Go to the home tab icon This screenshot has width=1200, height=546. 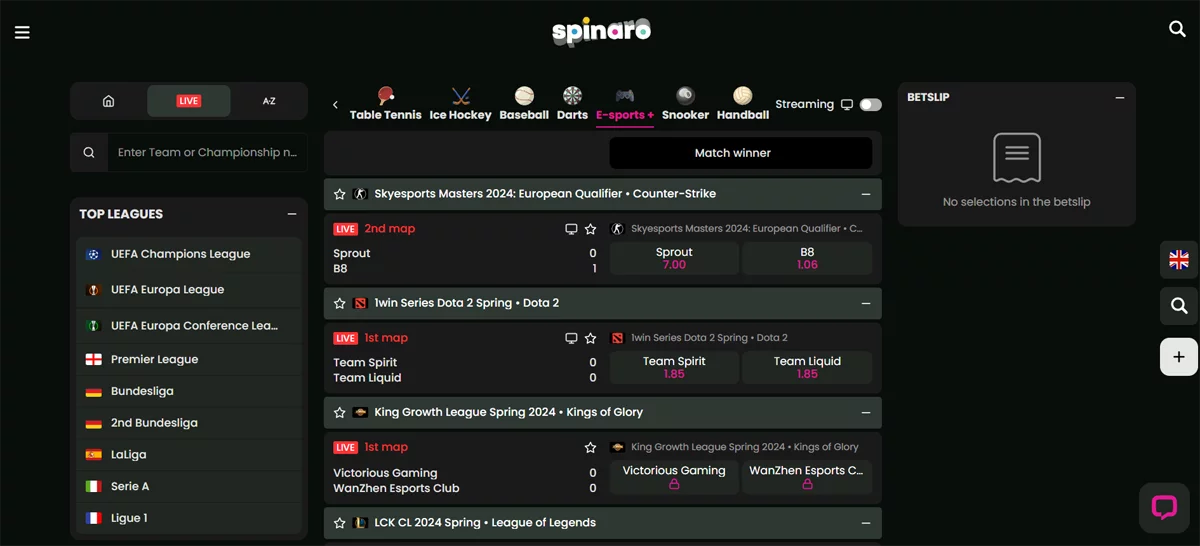109,101
